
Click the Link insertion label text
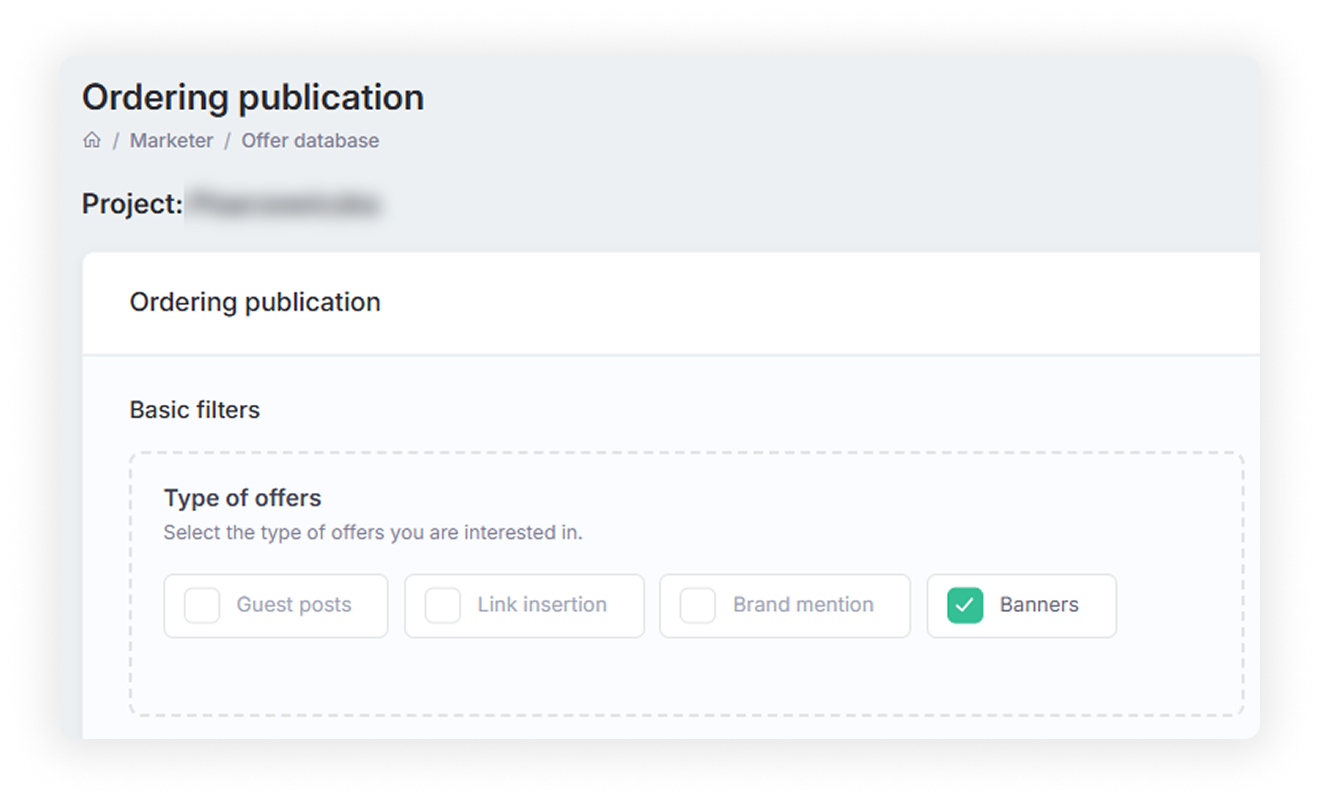point(542,605)
